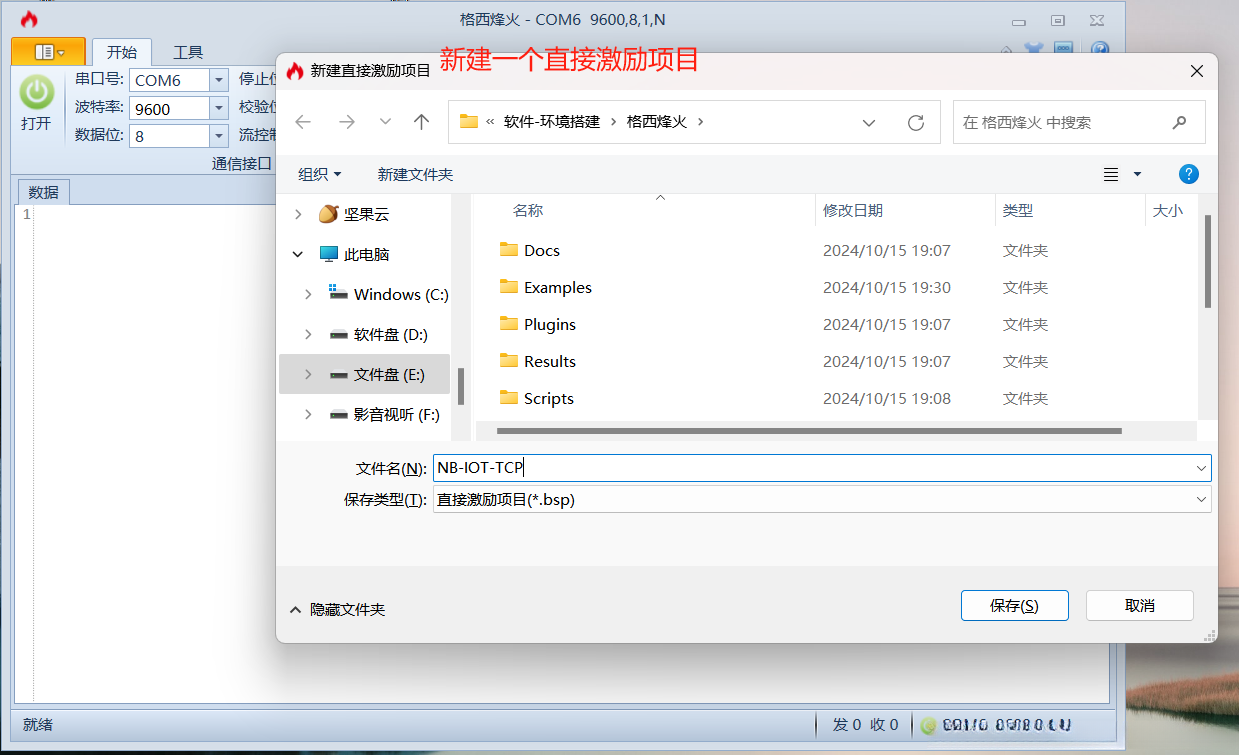
Task: Click the Results folder icon
Action: pyautogui.click(x=508, y=361)
